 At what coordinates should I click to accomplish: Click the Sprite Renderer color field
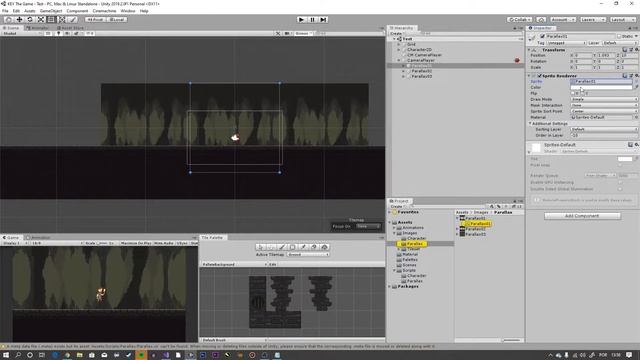click(601, 87)
